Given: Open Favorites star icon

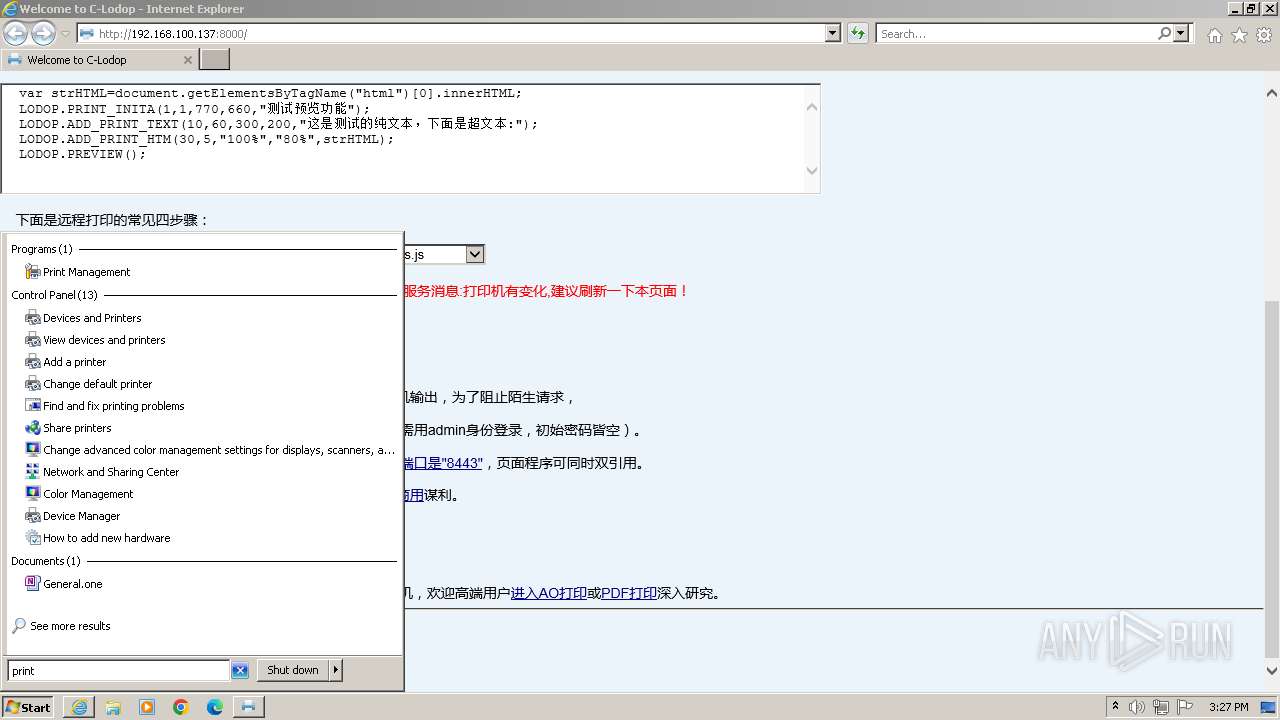Looking at the screenshot, I should (1239, 35).
